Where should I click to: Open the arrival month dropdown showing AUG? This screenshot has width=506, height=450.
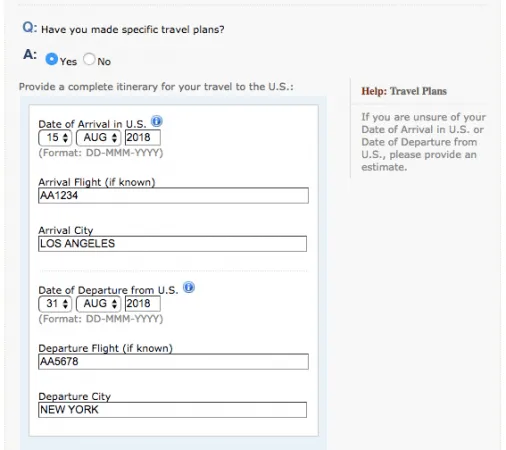(x=98, y=138)
